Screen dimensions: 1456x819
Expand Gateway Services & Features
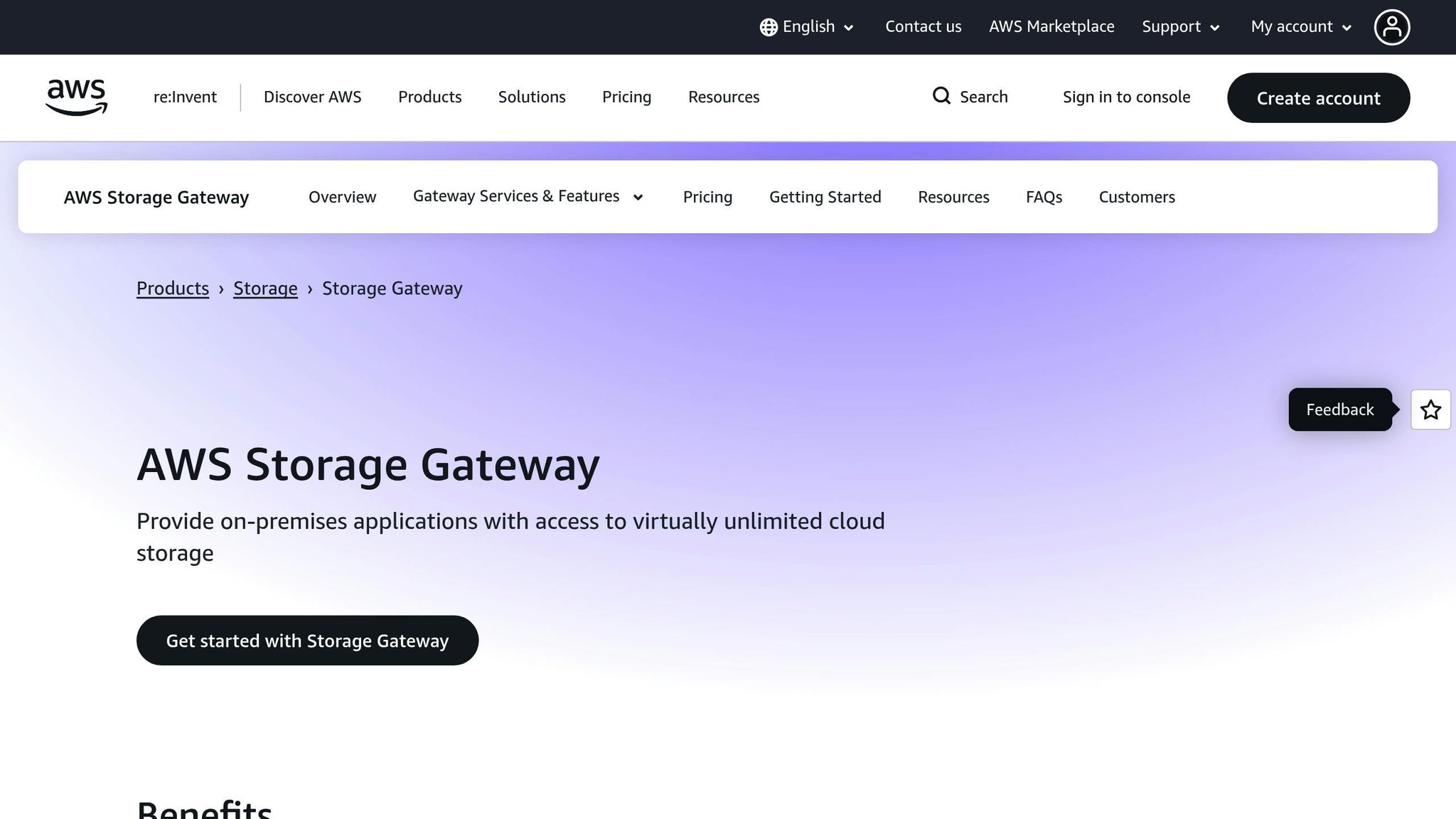(x=528, y=196)
